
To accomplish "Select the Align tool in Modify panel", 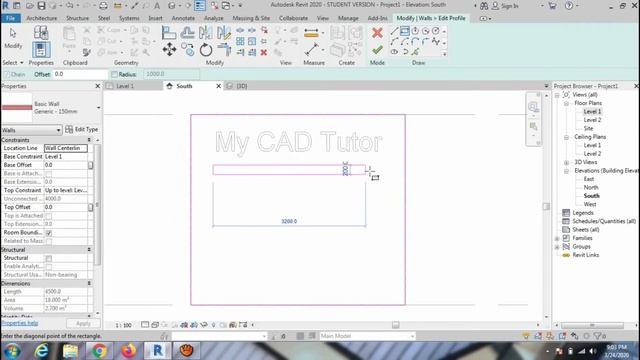I will 169,33.
